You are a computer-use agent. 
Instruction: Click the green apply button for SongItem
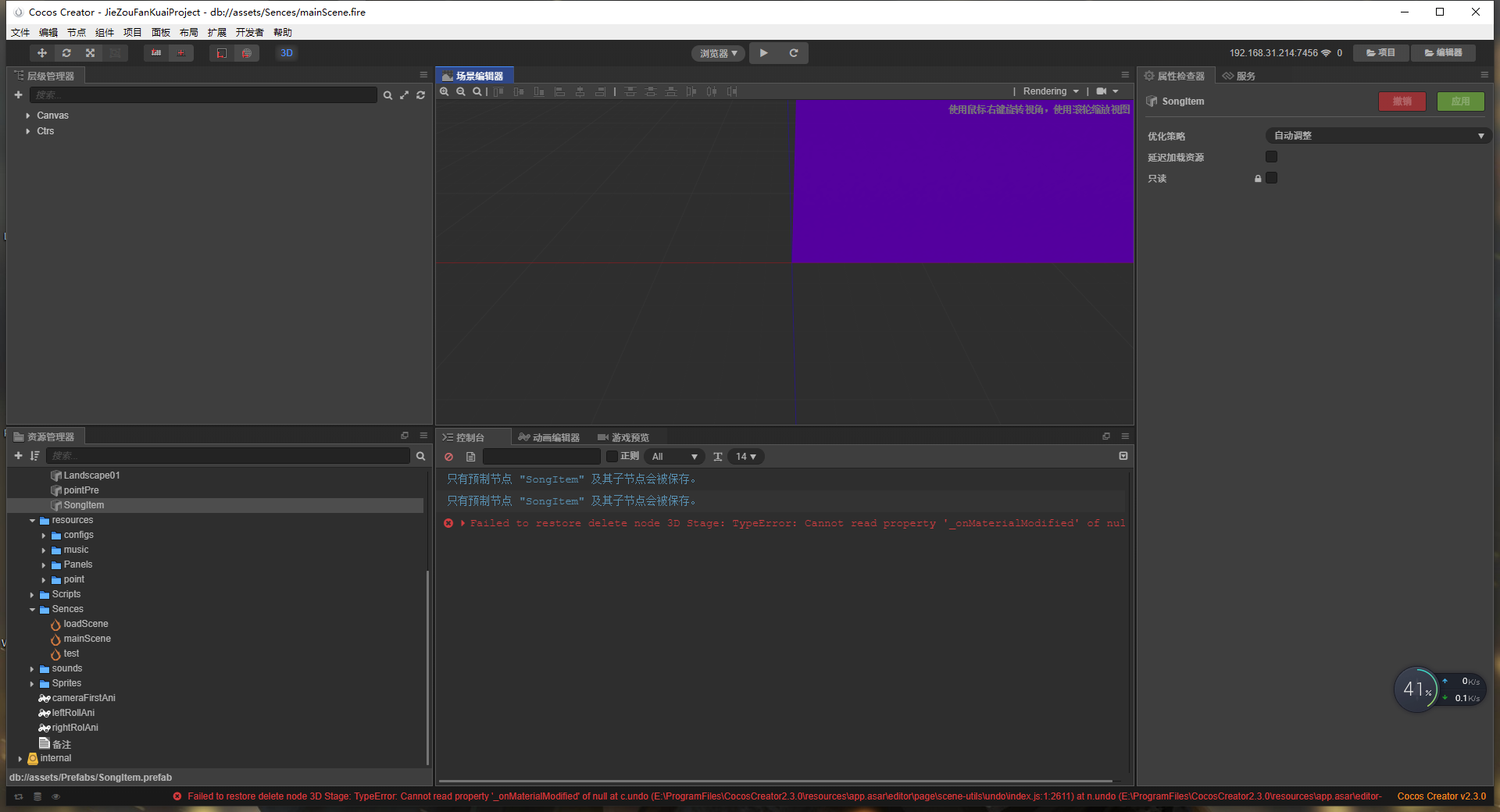click(x=1461, y=101)
